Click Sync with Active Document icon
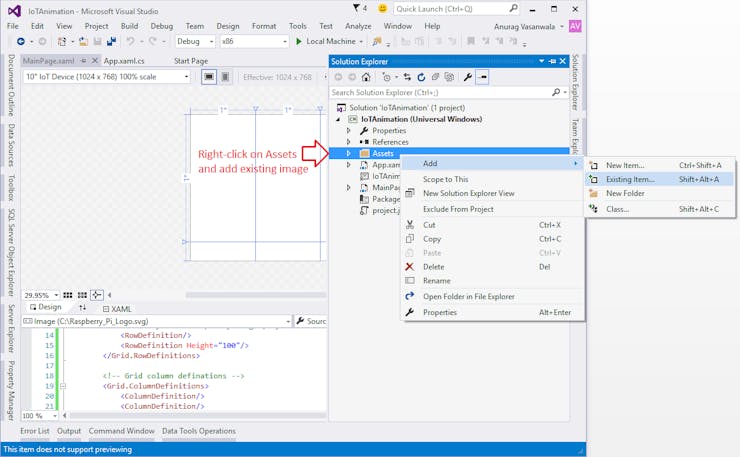This screenshot has width=740, height=457. coord(407,77)
